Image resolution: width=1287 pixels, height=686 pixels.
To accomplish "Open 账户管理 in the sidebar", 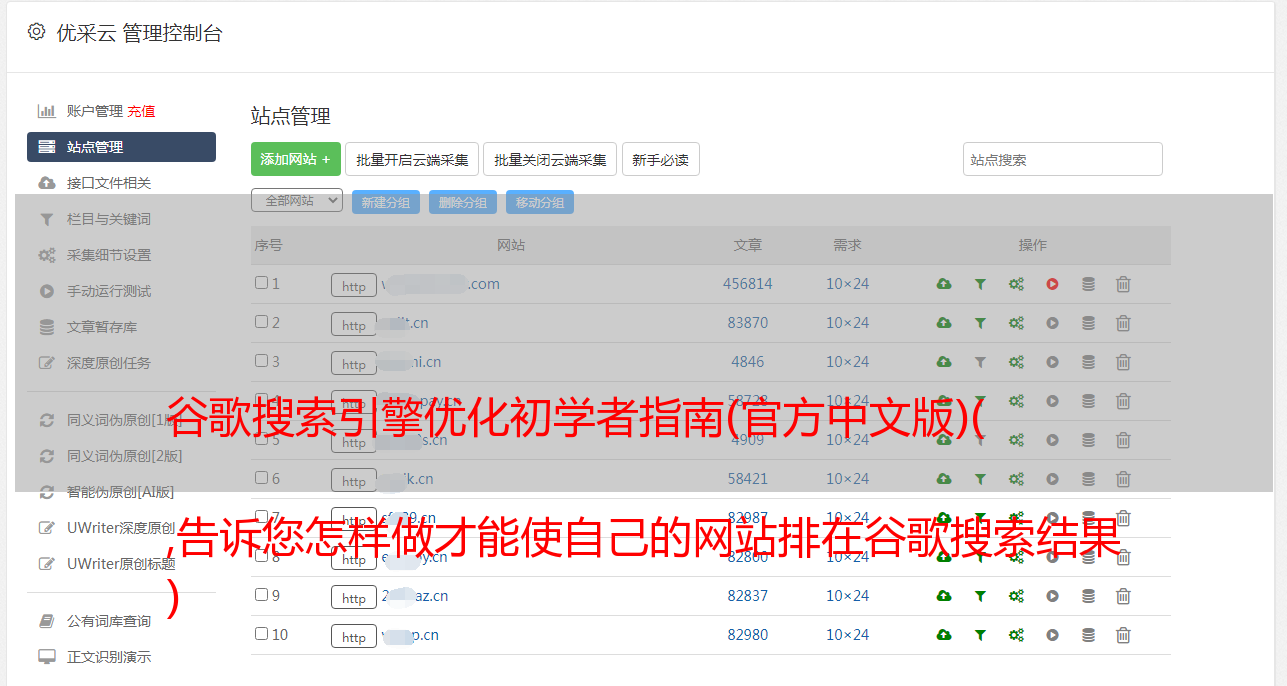I will click(95, 111).
